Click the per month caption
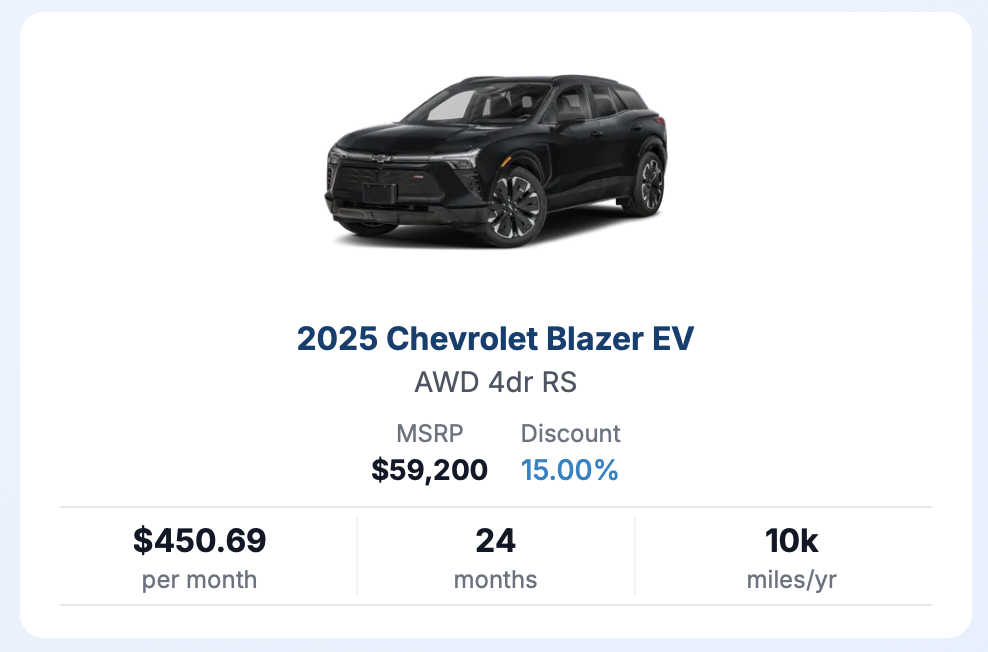Image resolution: width=988 pixels, height=652 pixels. pos(200,580)
